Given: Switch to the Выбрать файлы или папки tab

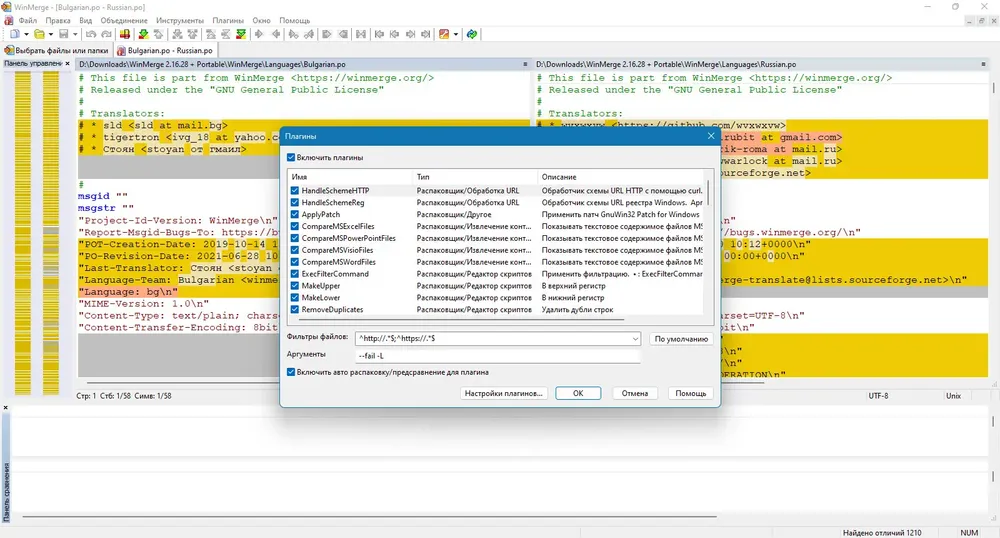Looking at the screenshot, I should click(57, 50).
